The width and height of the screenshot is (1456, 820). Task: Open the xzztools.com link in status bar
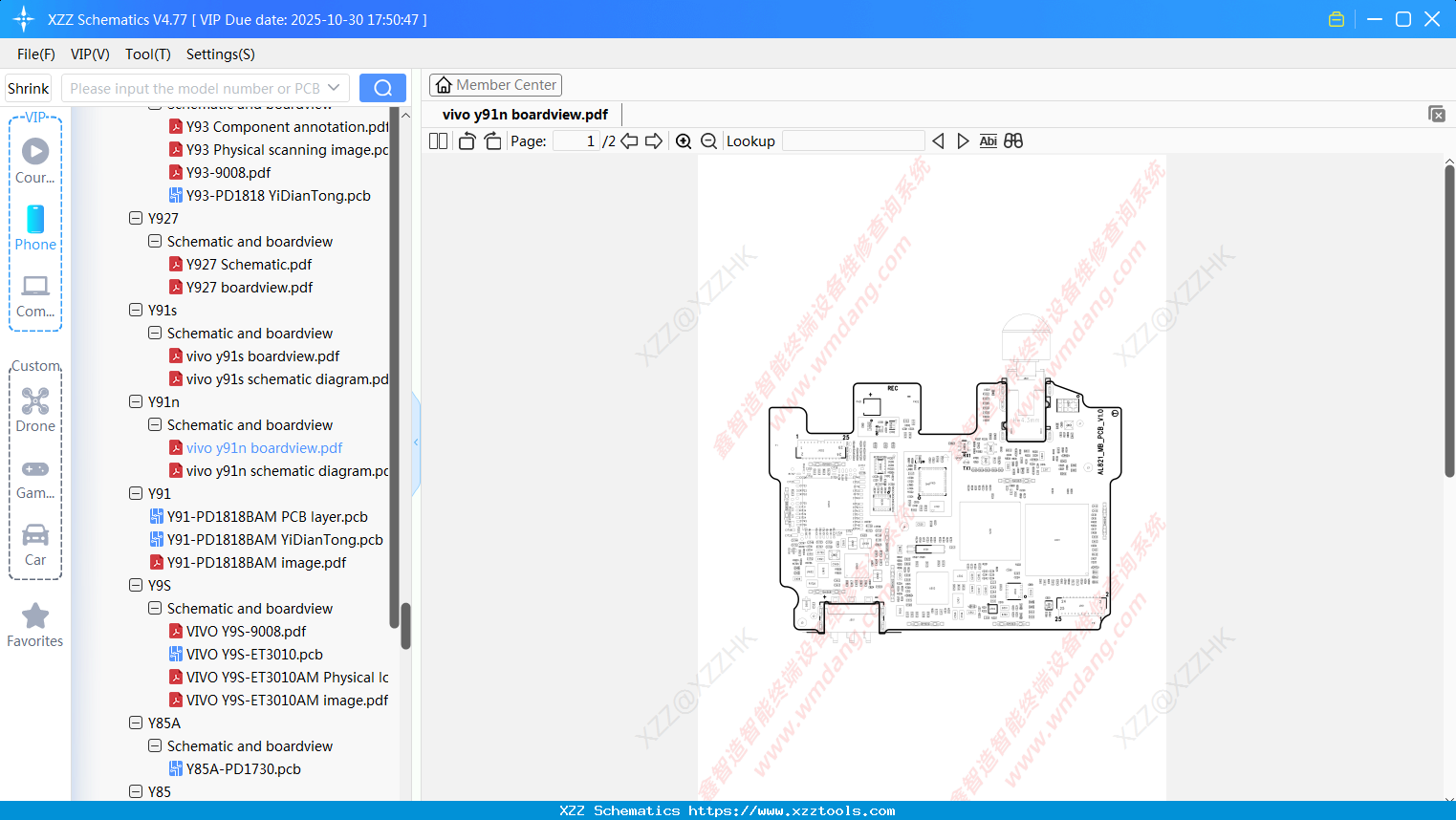pos(792,810)
